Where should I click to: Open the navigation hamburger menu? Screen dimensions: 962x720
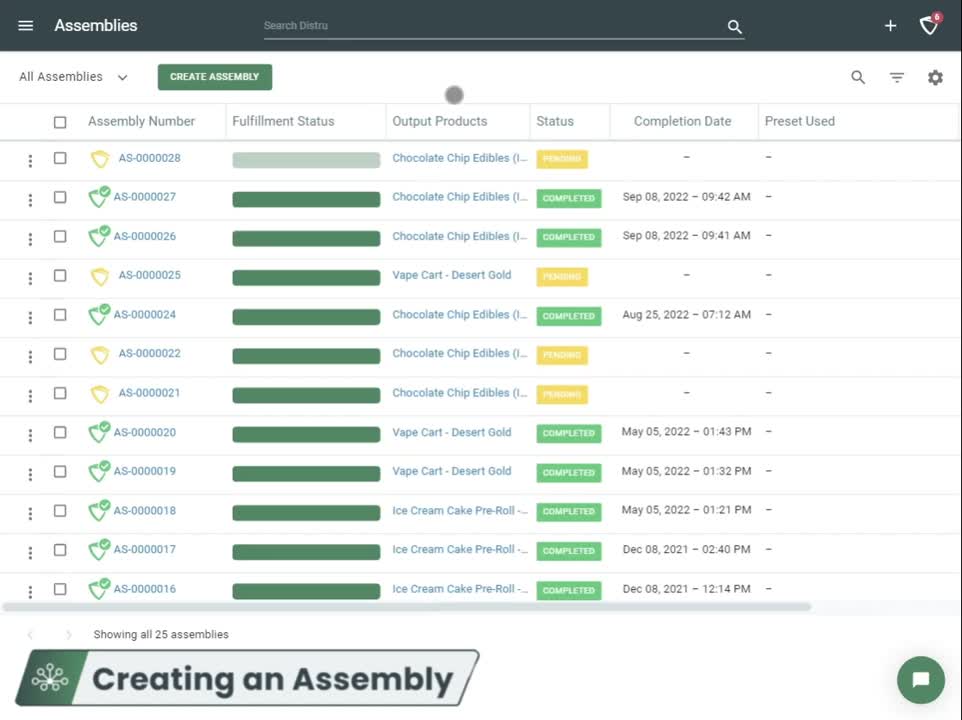[25, 25]
